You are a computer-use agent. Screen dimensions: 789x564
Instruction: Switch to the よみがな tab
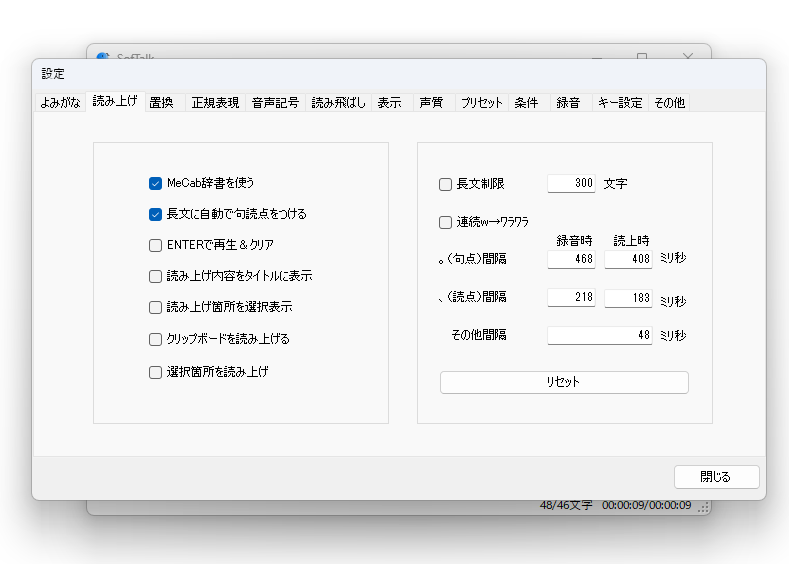[x=60, y=103]
